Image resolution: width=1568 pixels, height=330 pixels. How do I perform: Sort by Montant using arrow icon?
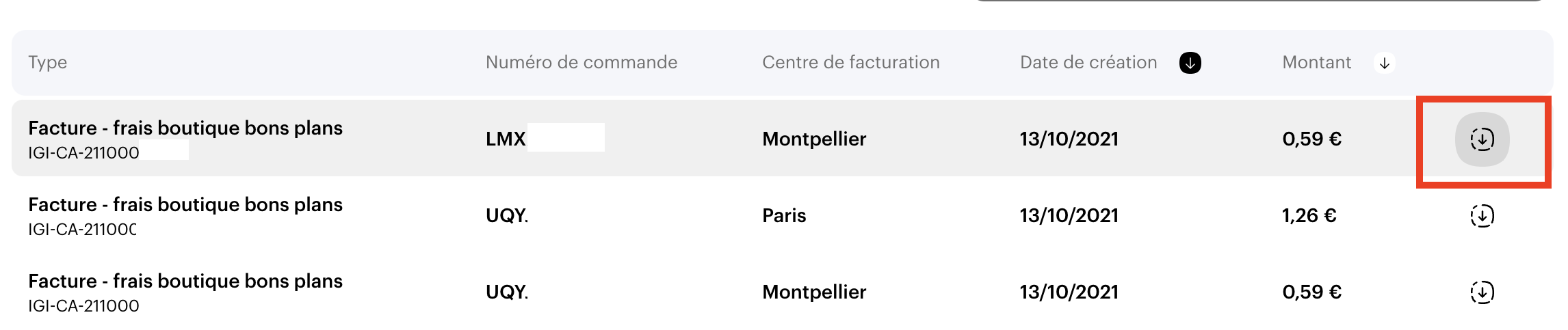1384,64
